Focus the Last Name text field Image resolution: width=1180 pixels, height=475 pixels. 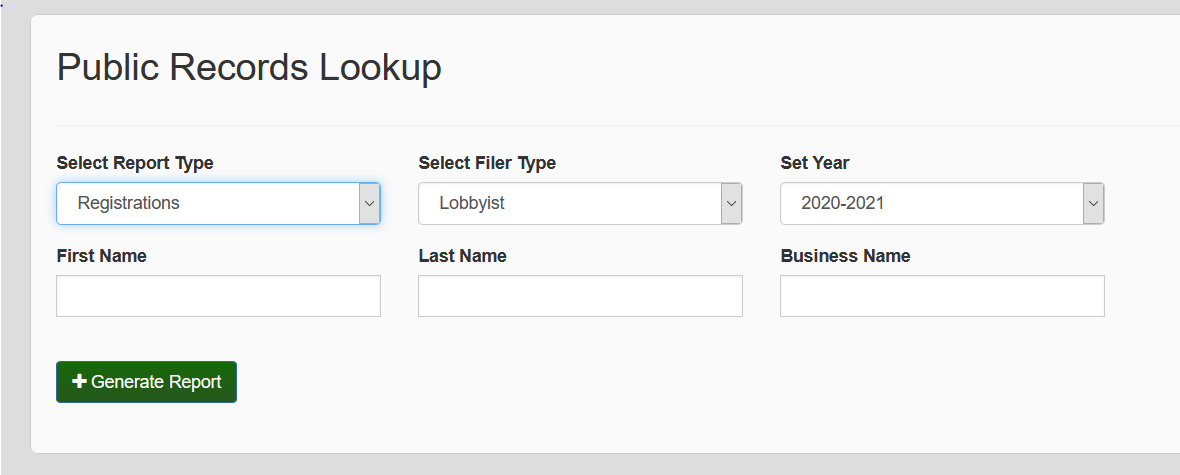[580, 296]
